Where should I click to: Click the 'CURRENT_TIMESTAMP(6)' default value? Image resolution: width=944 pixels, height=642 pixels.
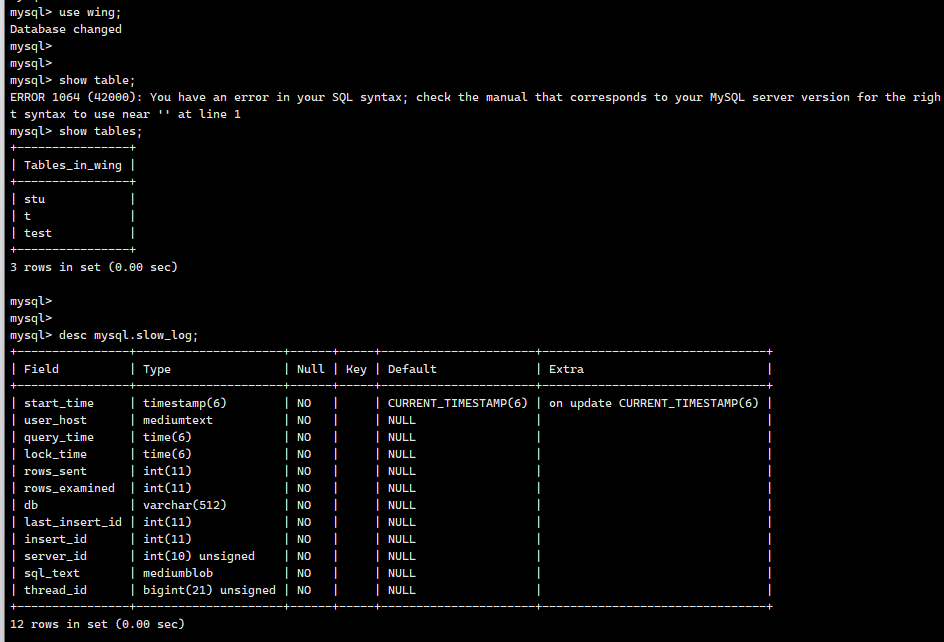(x=458, y=403)
